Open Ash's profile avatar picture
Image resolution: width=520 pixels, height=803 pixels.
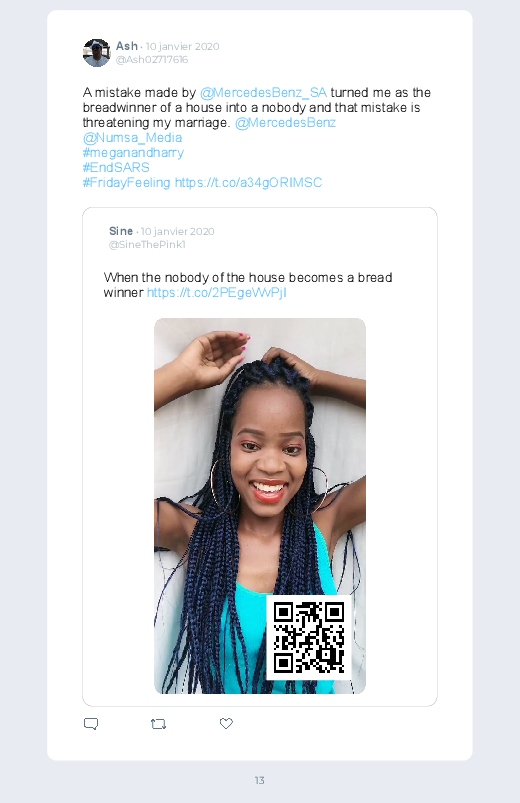pyautogui.click(x=96, y=53)
